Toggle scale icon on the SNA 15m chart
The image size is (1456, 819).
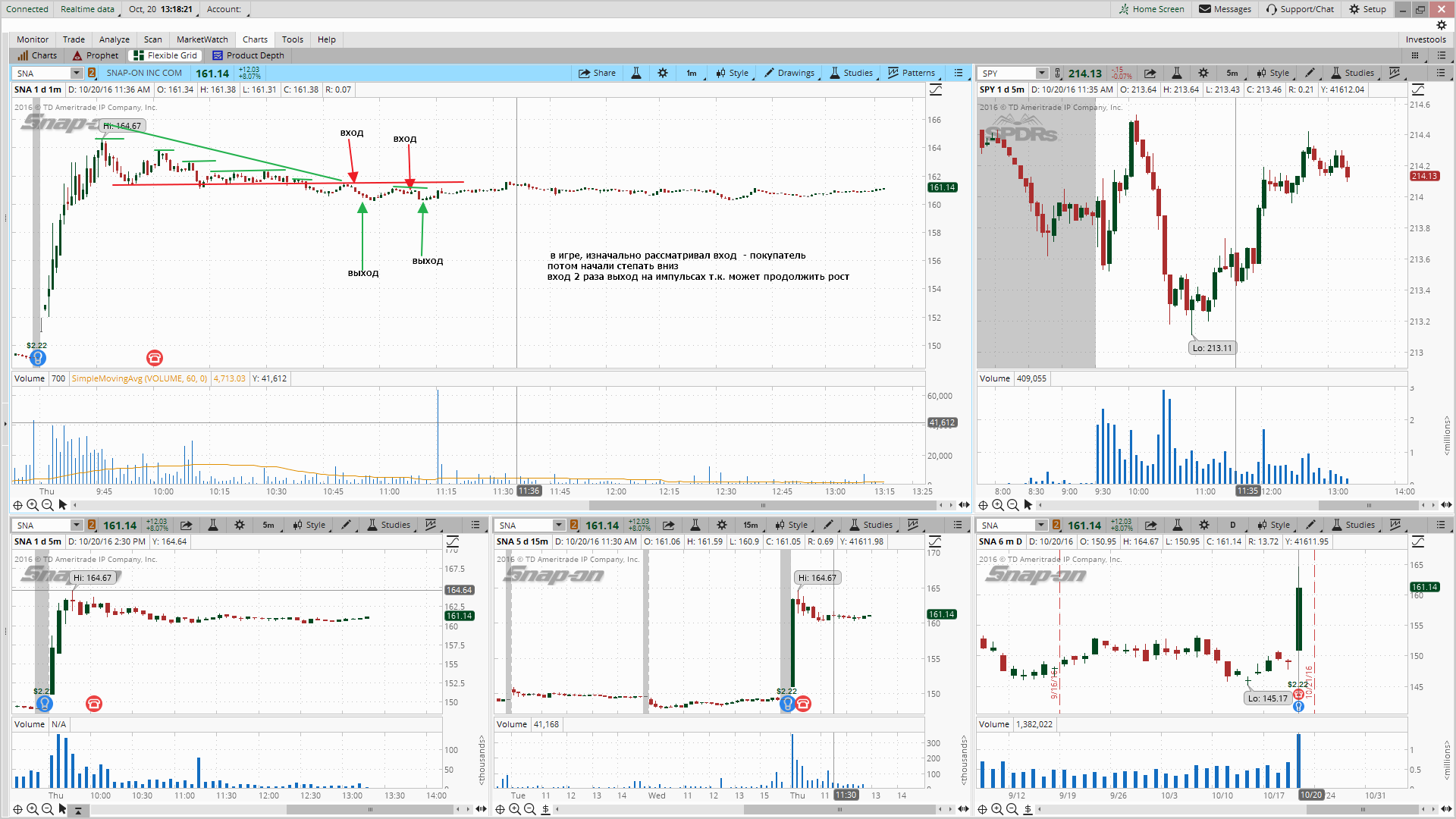tap(935, 541)
